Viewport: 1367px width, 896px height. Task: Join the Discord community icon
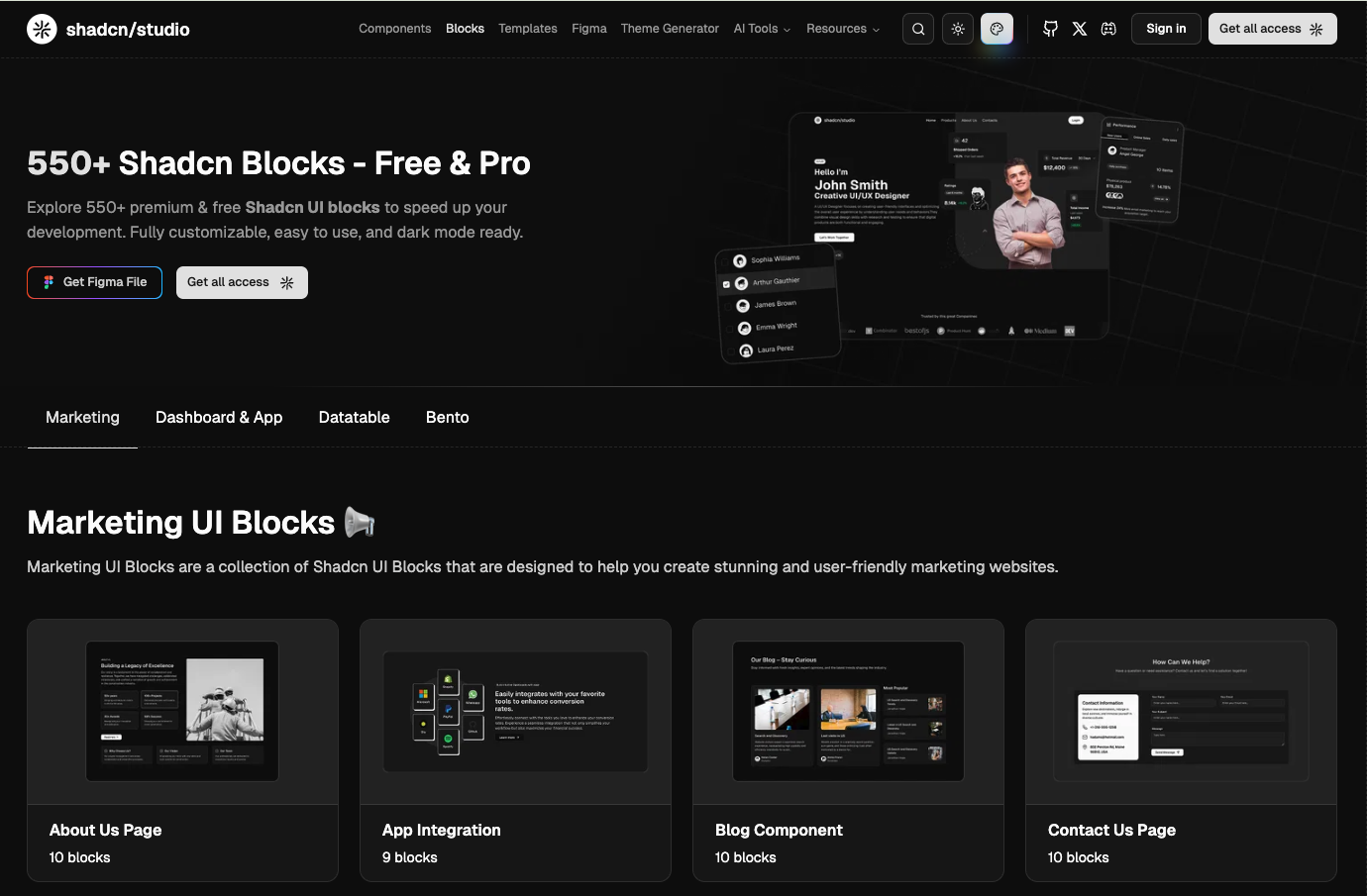[1108, 29]
